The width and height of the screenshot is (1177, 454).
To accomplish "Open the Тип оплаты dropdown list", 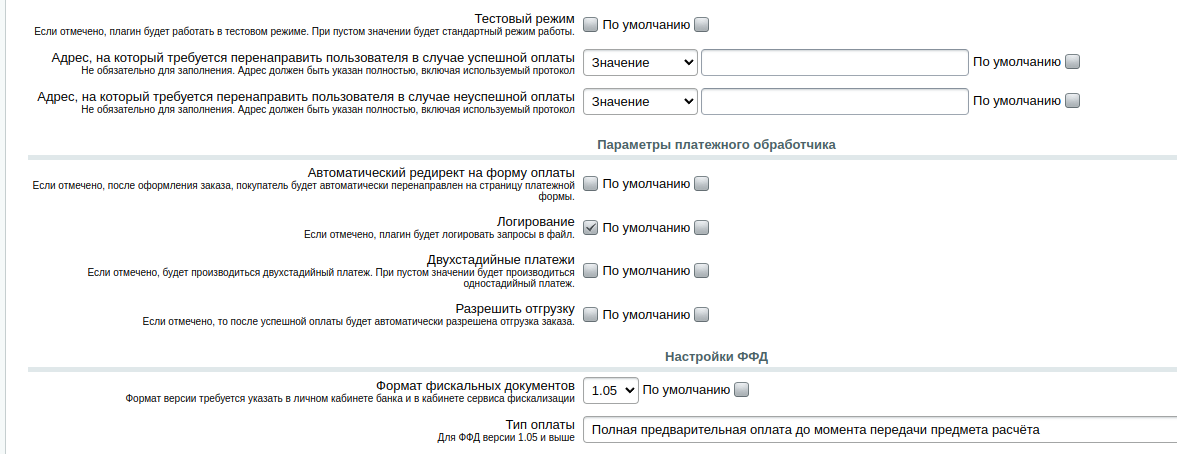I will point(880,430).
